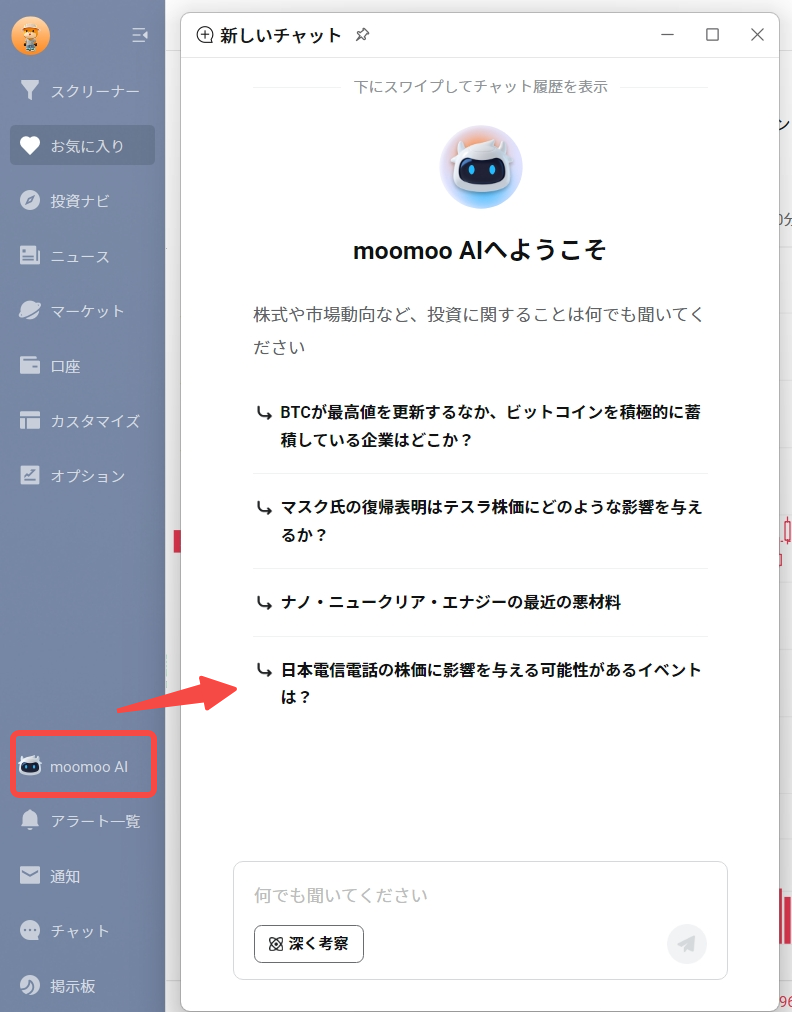Click the new chat plus icon
Viewport: 792px width, 1012px height.
click(205, 35)
